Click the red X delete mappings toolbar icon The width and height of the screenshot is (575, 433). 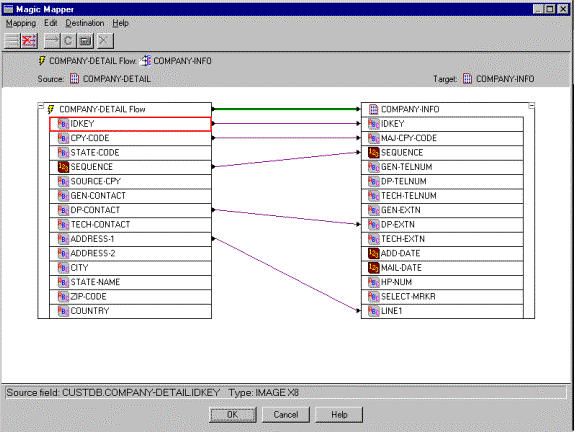click(29, 40)
